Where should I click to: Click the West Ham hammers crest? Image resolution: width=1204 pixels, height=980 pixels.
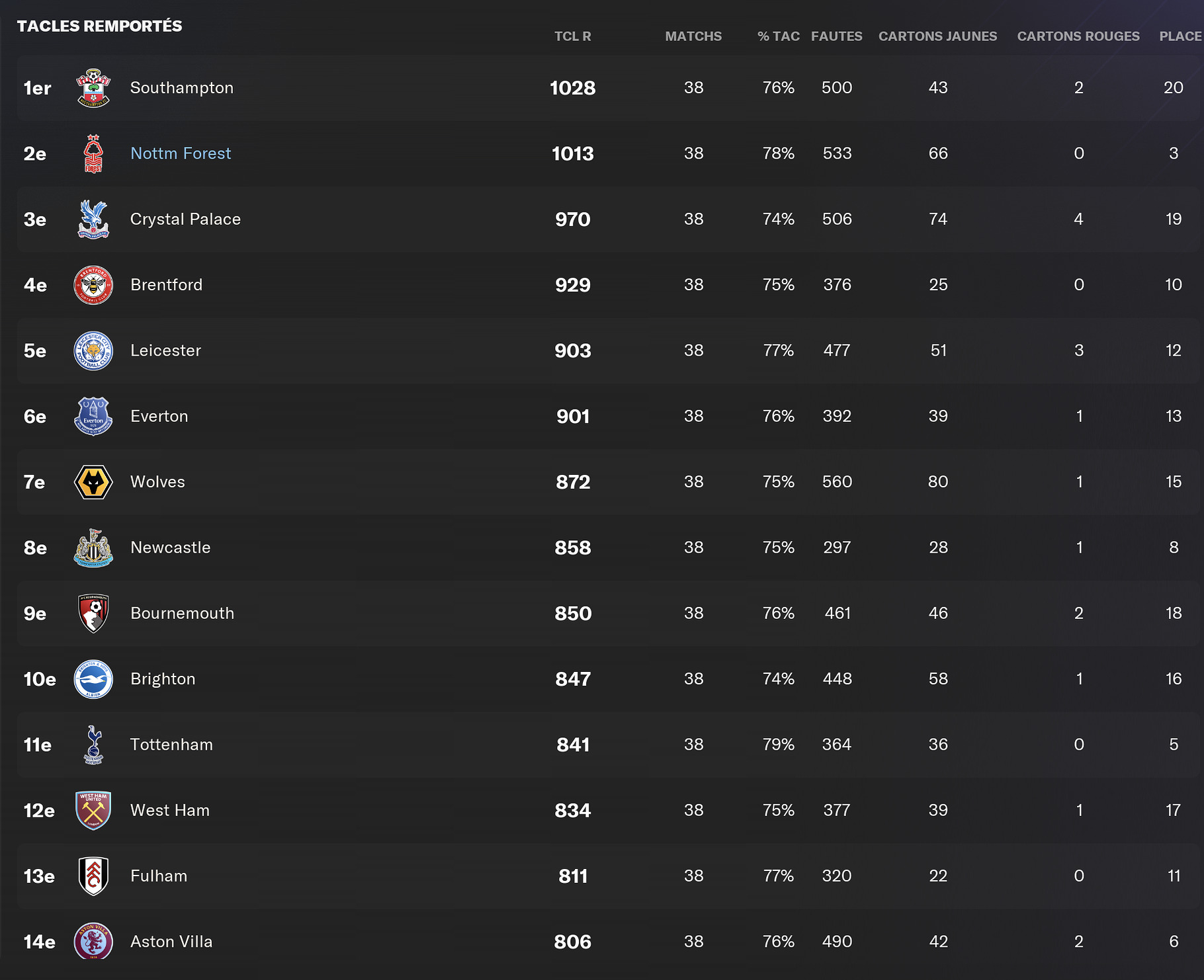[x=93, y=810]
